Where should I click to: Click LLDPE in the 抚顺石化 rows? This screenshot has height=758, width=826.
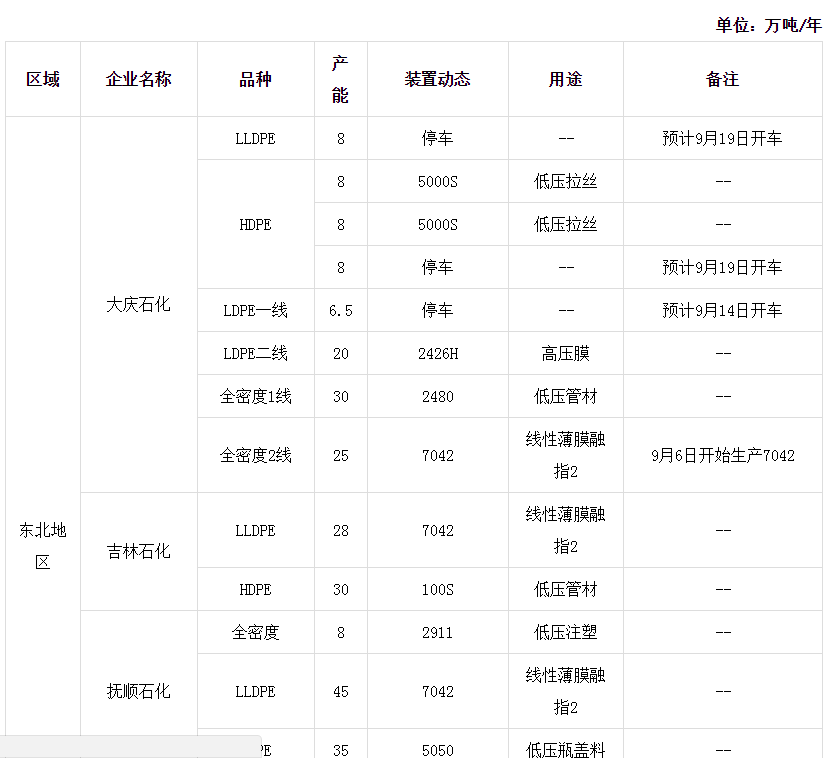coord(255,691)
